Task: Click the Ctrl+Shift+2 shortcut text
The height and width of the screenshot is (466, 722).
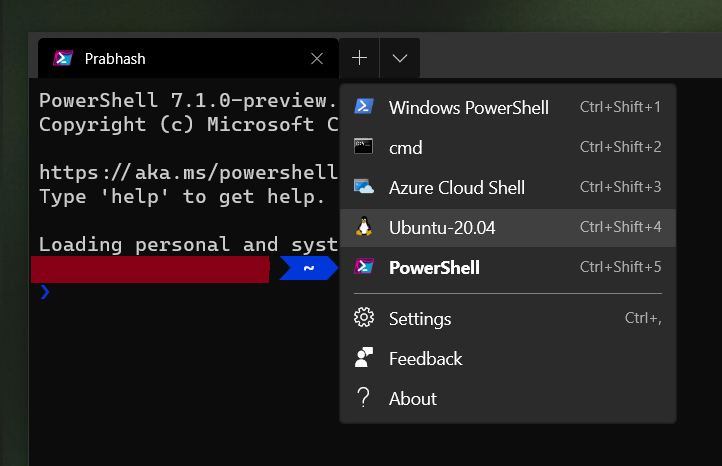Action: [x=620, y=147]
